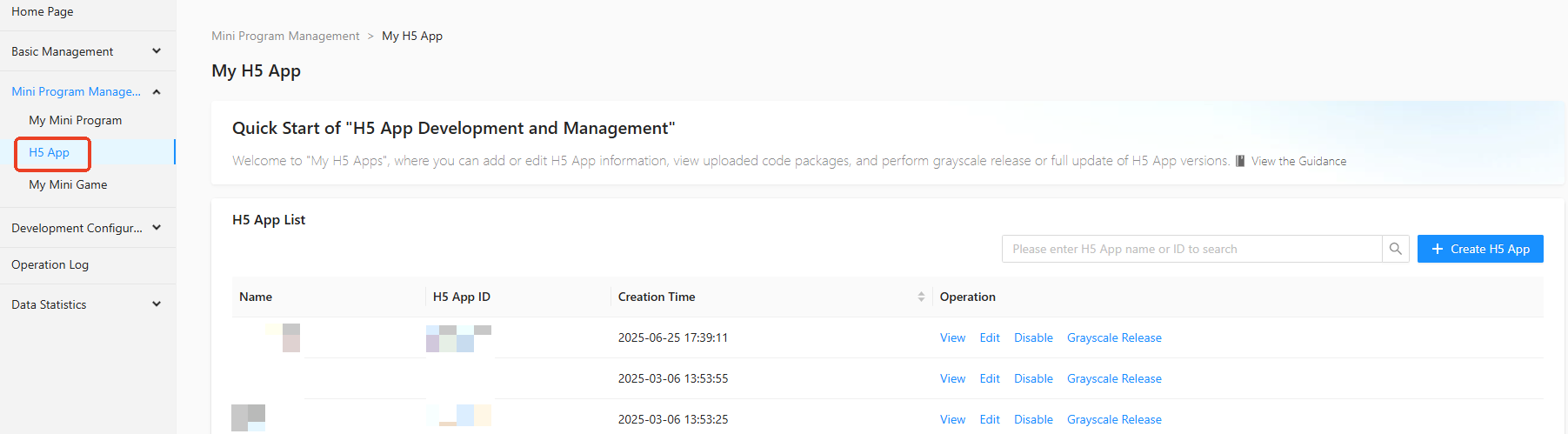Click the search magnifier icon
The width and height of the screenshot is (1568, 434).
pos(1395,249)
